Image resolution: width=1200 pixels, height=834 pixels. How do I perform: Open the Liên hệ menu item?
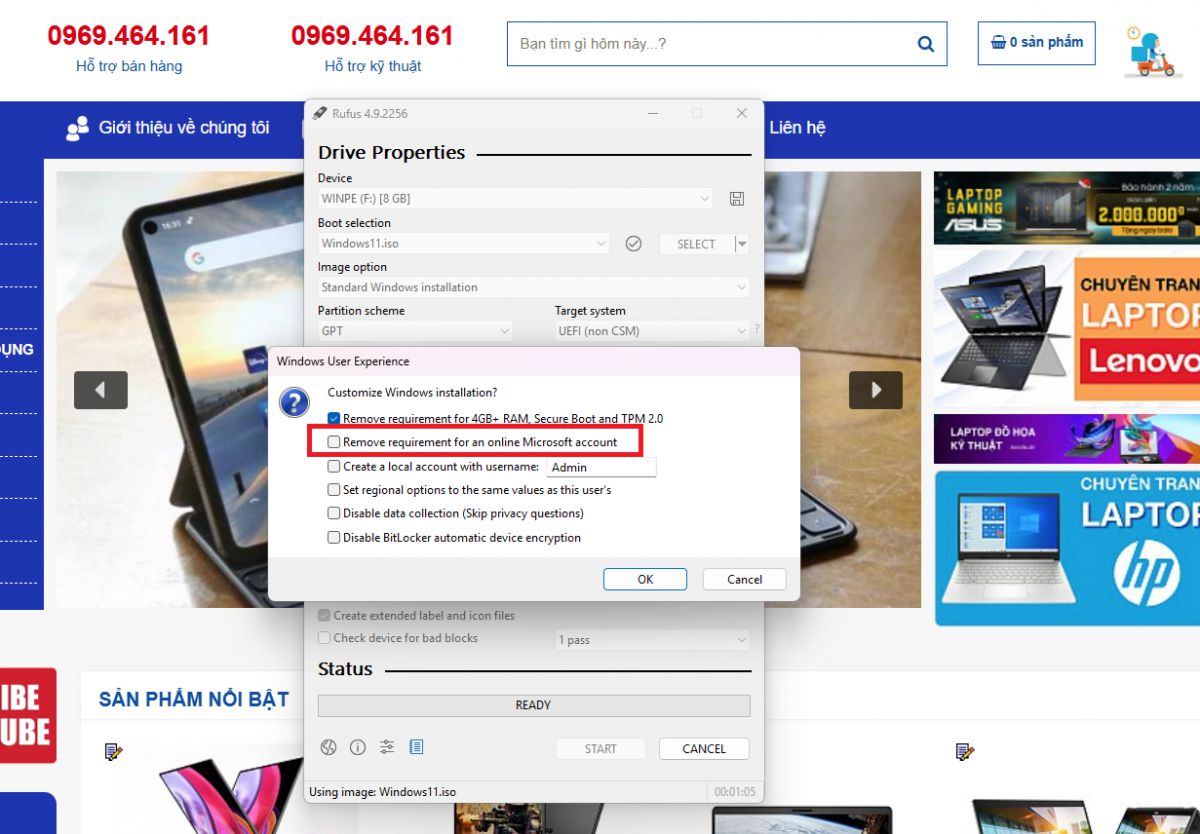[797, 128]
